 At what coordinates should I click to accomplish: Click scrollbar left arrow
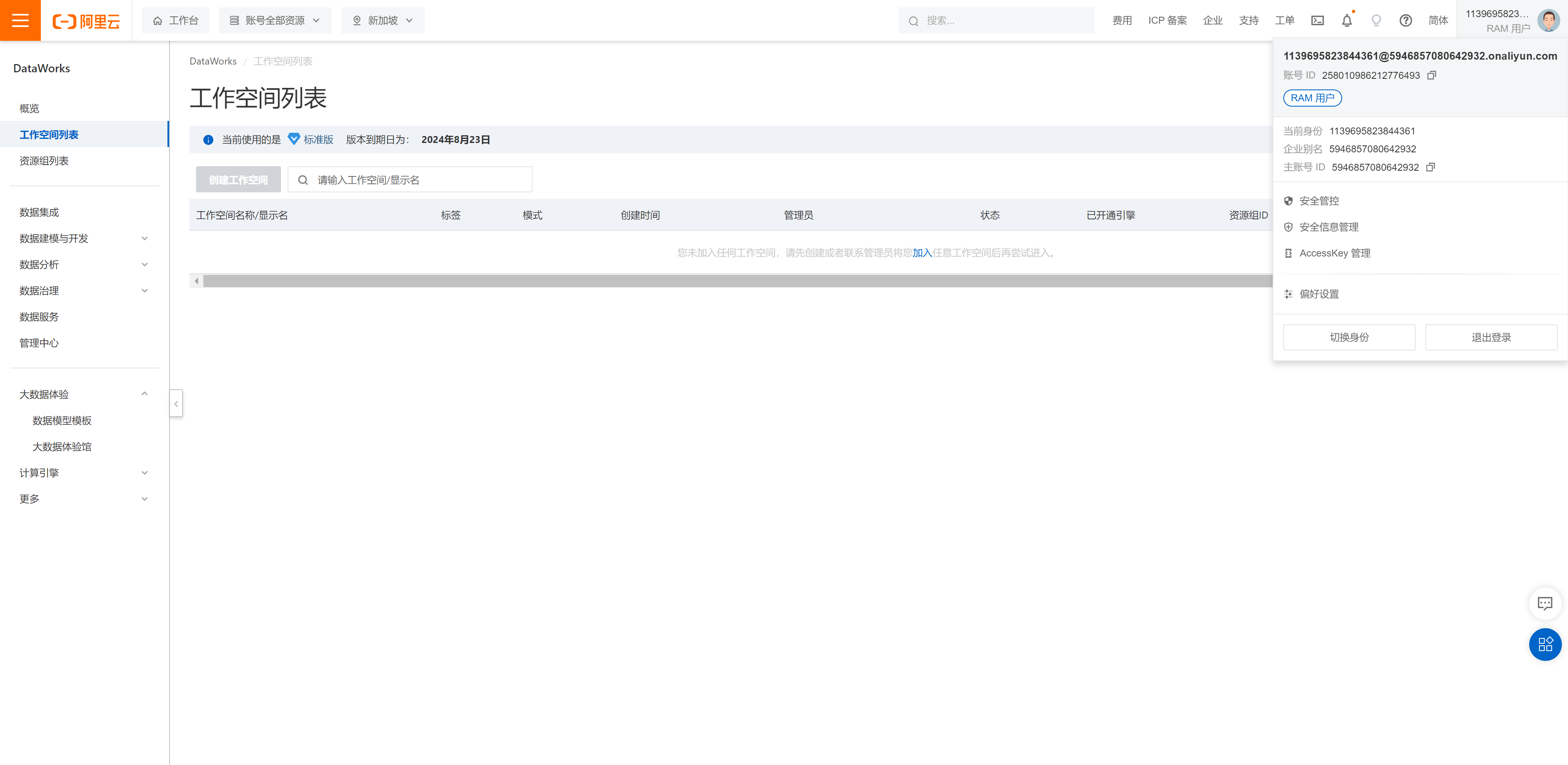click(196, 281)
